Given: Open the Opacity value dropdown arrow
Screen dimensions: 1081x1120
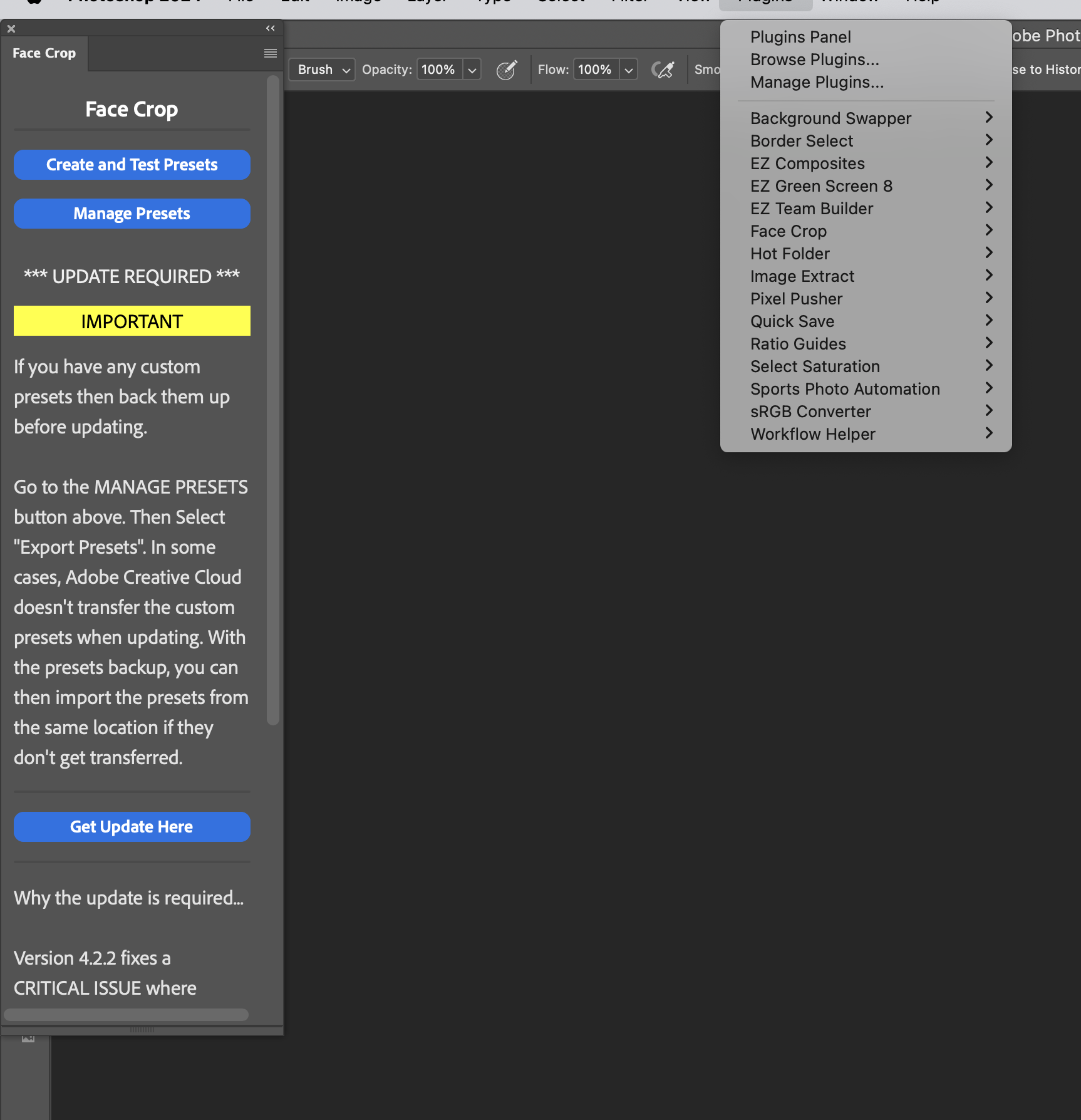Looking at the screenshot, I should coord(472,70).
